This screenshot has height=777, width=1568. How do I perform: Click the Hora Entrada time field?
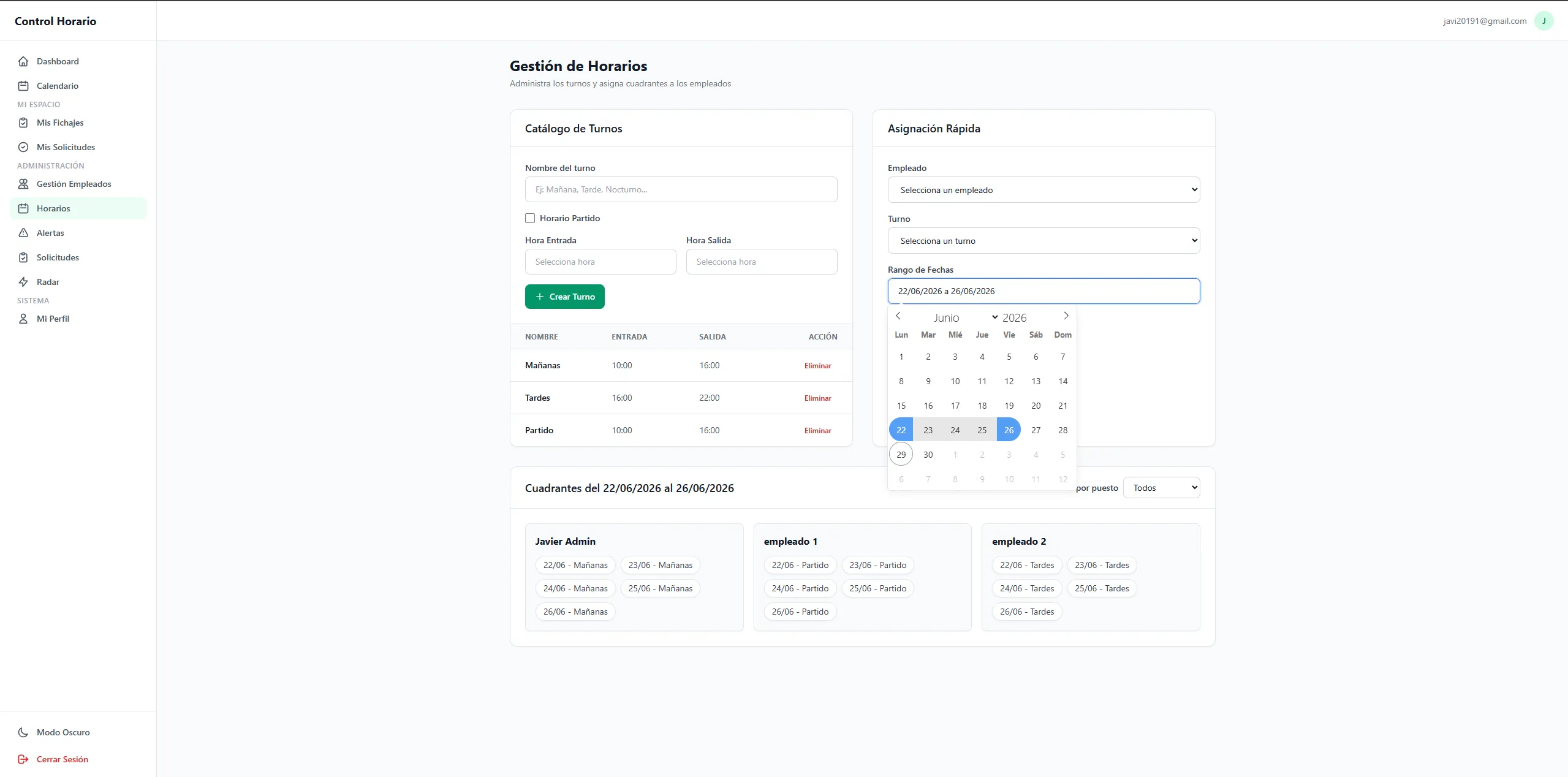[600, 262]
